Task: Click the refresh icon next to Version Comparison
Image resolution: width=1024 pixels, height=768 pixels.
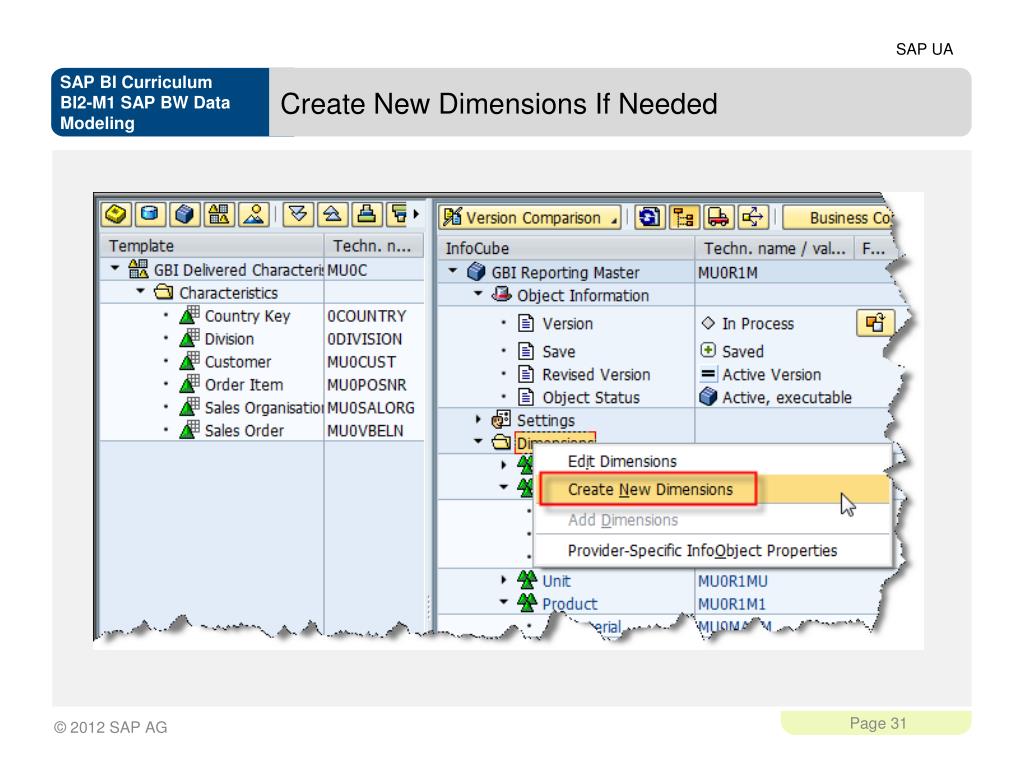Action: click(x=649, y=217)
